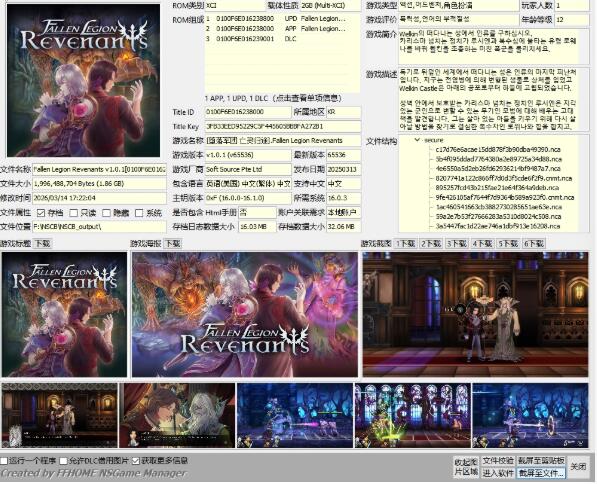Click 下载 button next to 游戏海报

coord(173,243)
